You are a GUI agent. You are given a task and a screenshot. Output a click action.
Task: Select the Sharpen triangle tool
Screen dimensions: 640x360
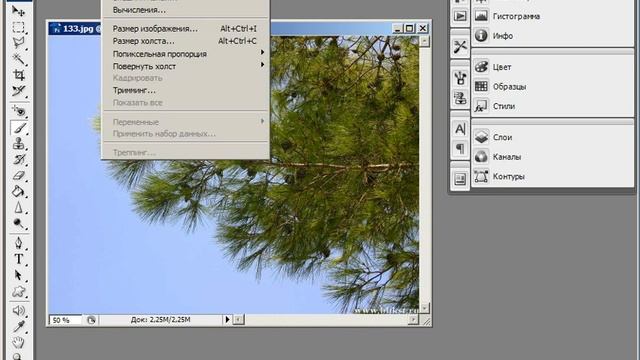point(18,207)
